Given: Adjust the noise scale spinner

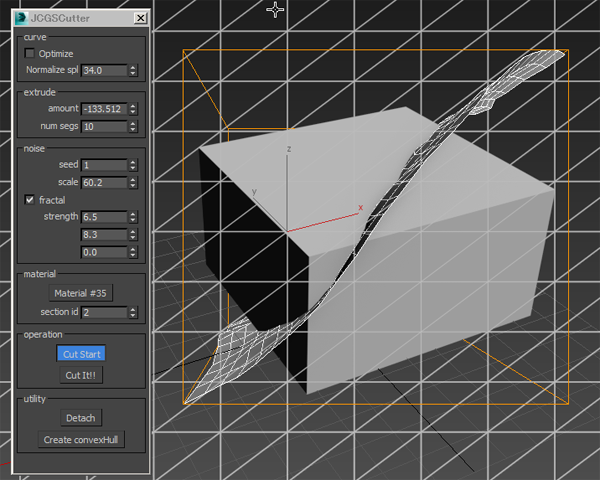Looking at the screenshot, I should pos(133,183).
